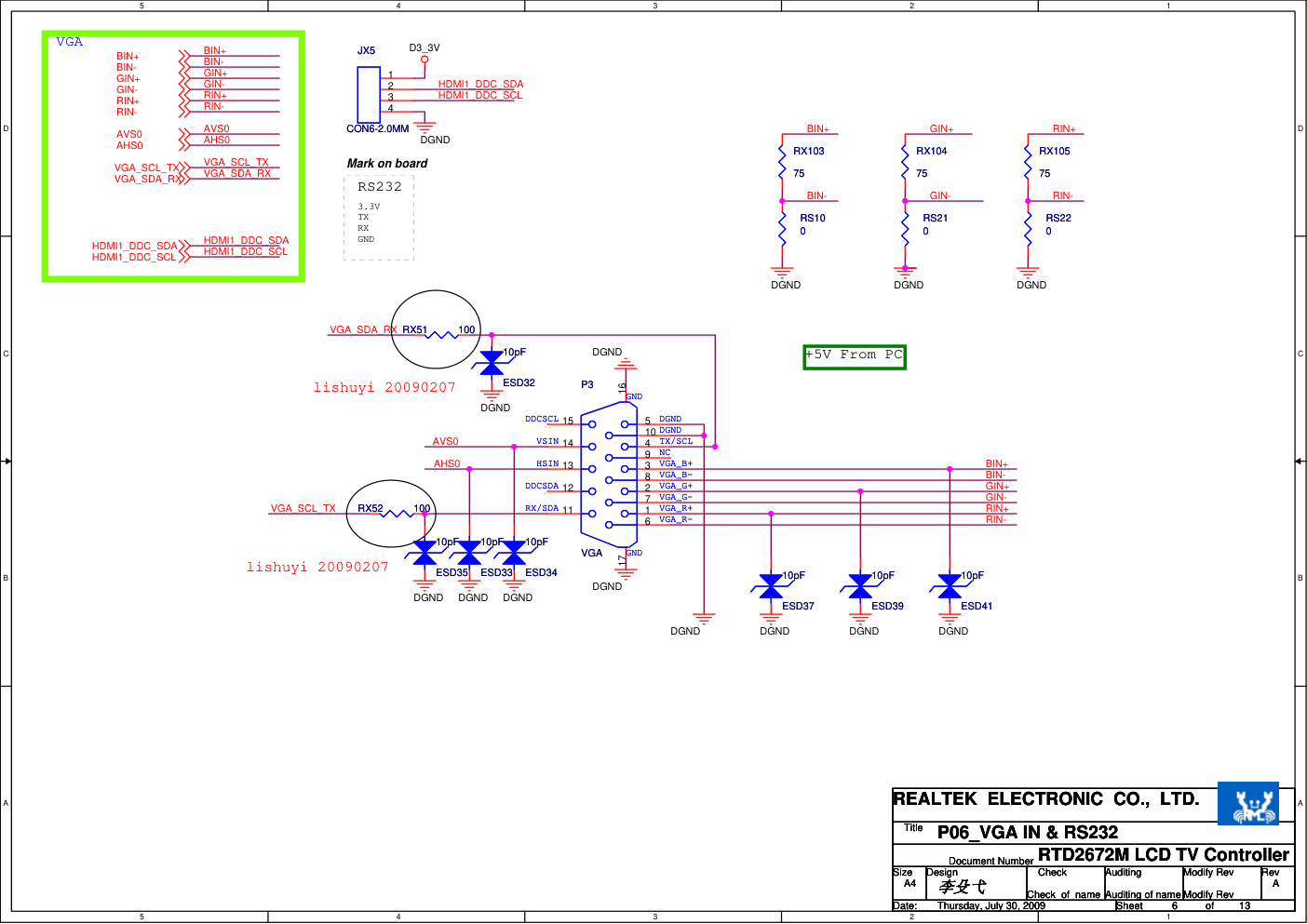
Task: Click DGND ground symbol under JX5 pin 4
Action: (424, 126)
